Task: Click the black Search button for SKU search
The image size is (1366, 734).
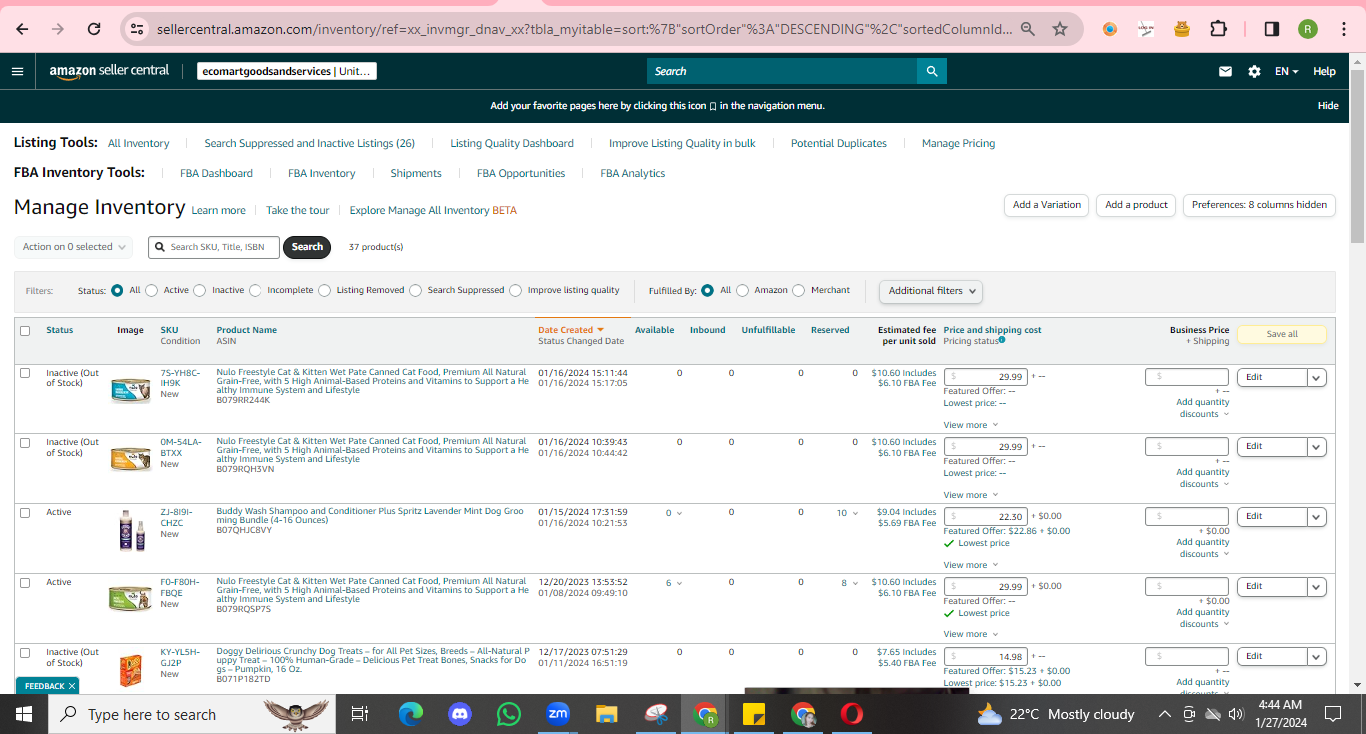Action: (308, 247)
